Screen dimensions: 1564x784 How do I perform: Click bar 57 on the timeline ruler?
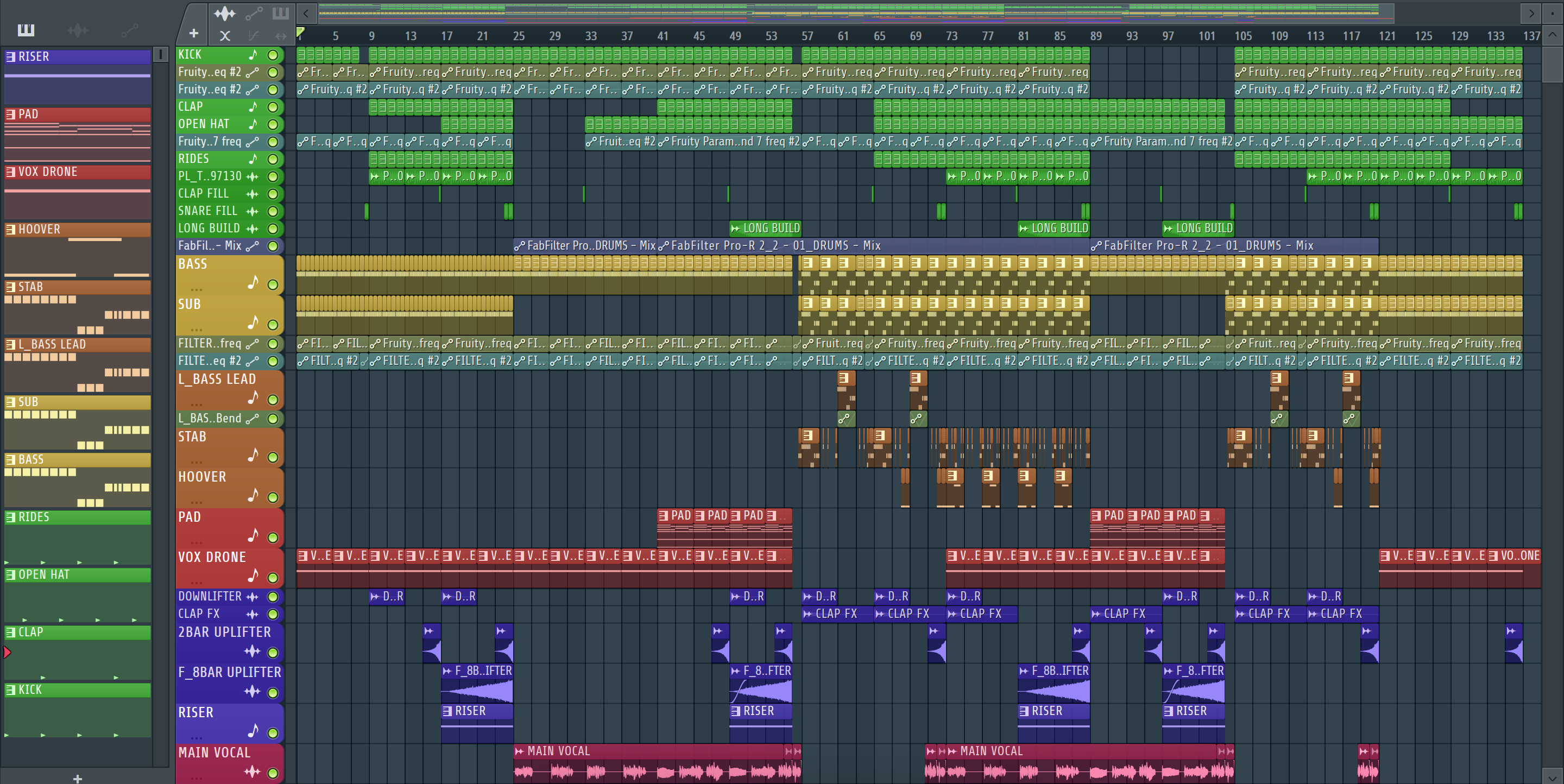click(x=807, y=36)
